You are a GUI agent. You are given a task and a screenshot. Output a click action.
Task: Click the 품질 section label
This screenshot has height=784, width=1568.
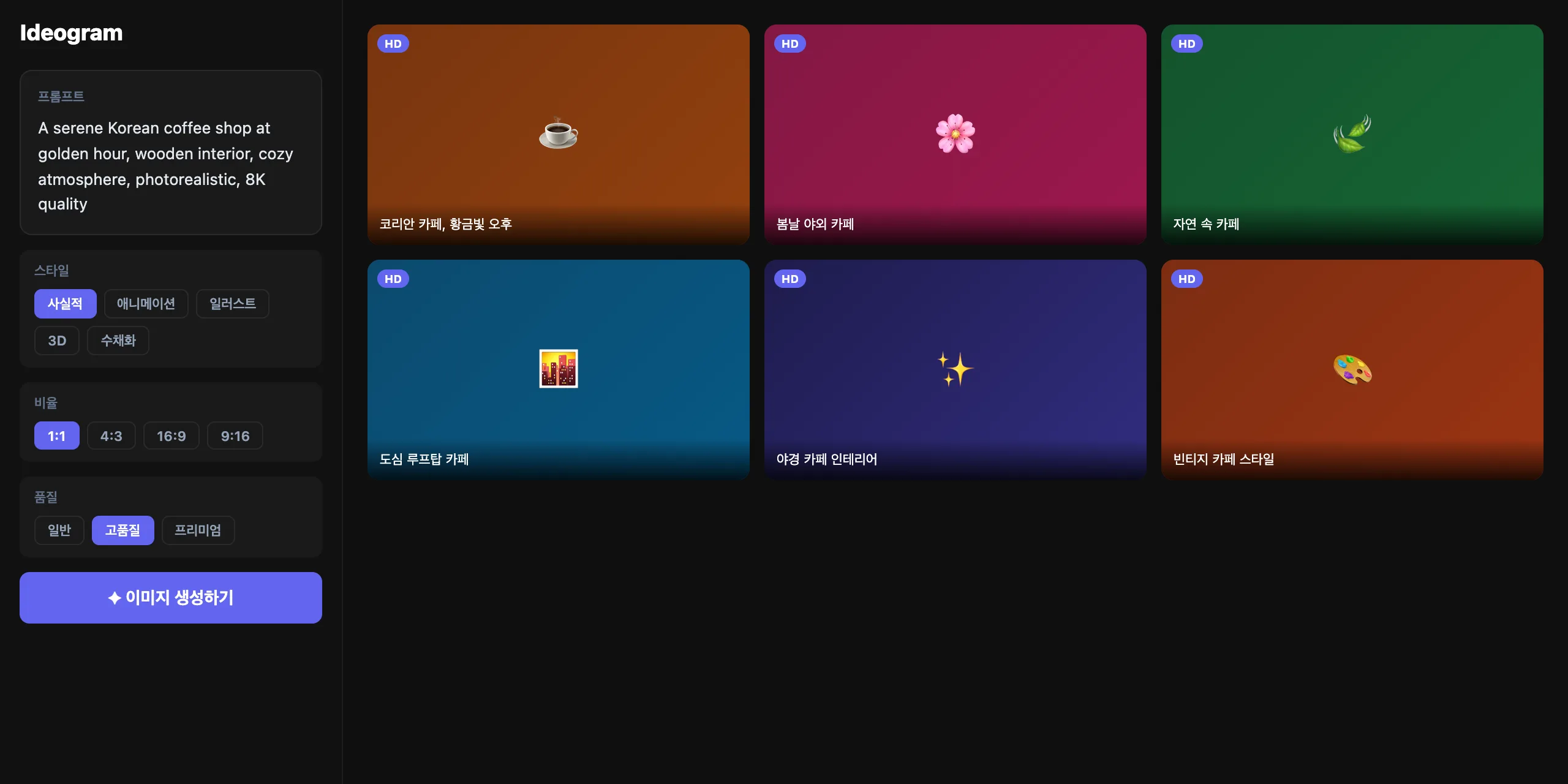coord(46,497)
